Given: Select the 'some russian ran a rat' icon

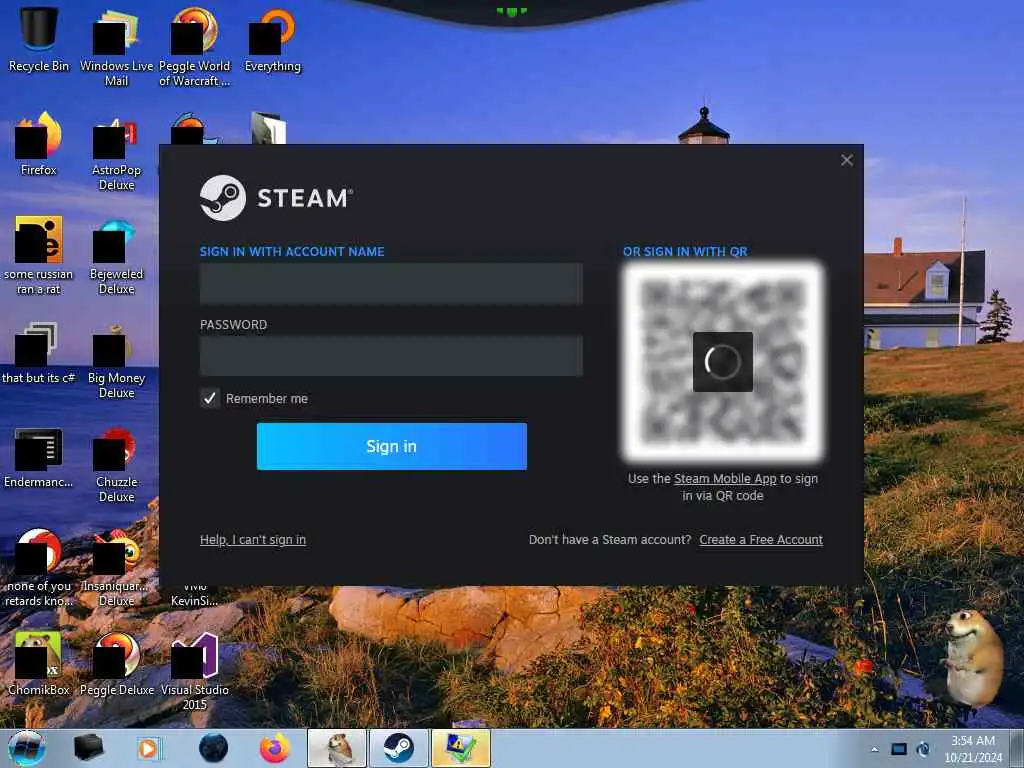Looking at the screenshot, I should tap(39, 255).
